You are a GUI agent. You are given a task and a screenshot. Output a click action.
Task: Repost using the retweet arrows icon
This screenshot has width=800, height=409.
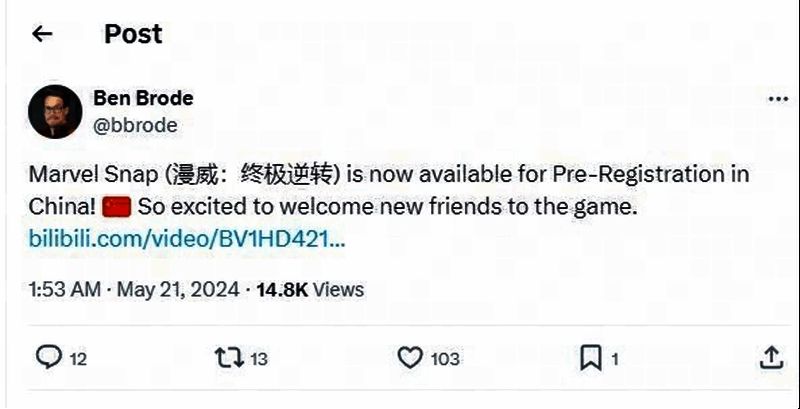(229, 358)
